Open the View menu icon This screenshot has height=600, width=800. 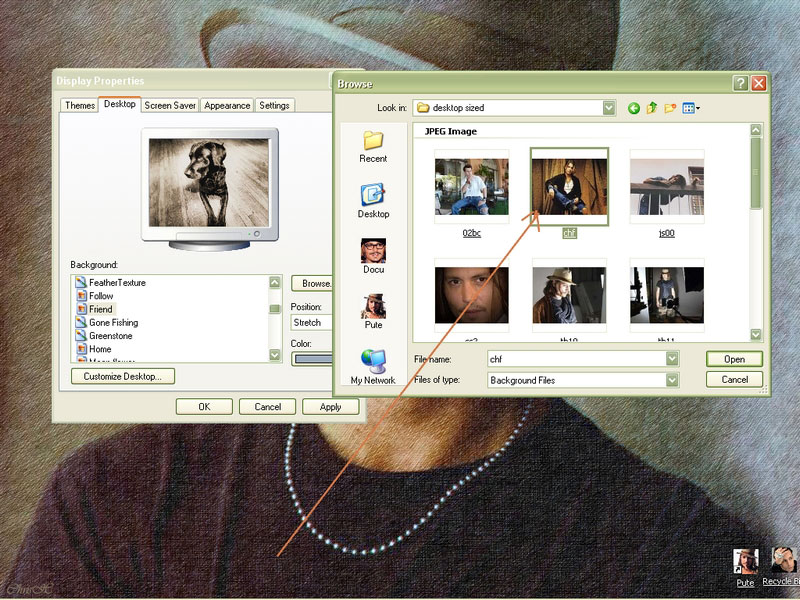click(690, 108)
